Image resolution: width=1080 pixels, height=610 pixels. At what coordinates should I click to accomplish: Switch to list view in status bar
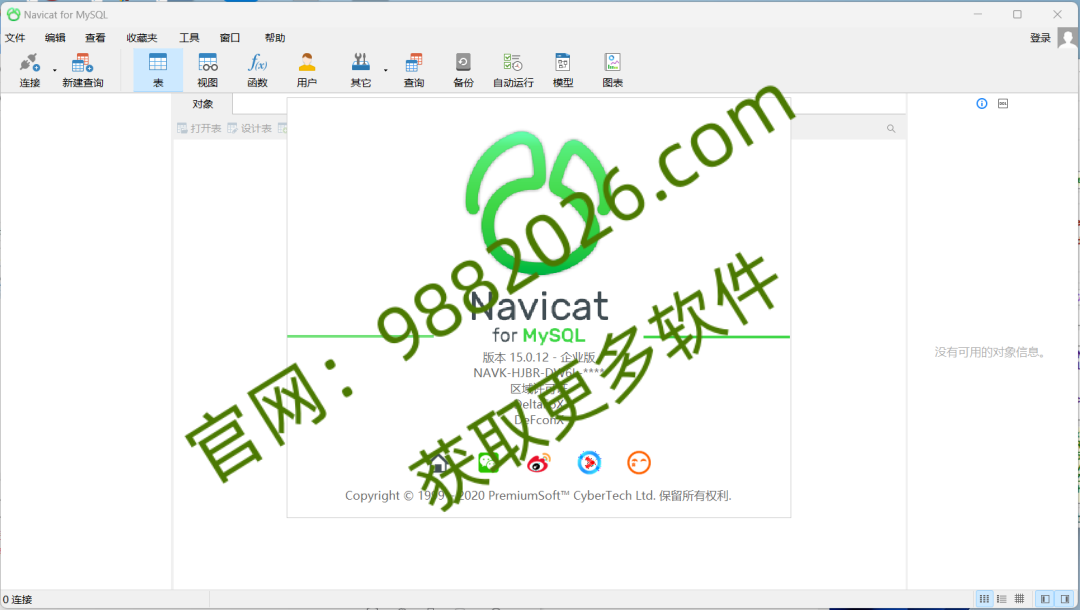984,599
